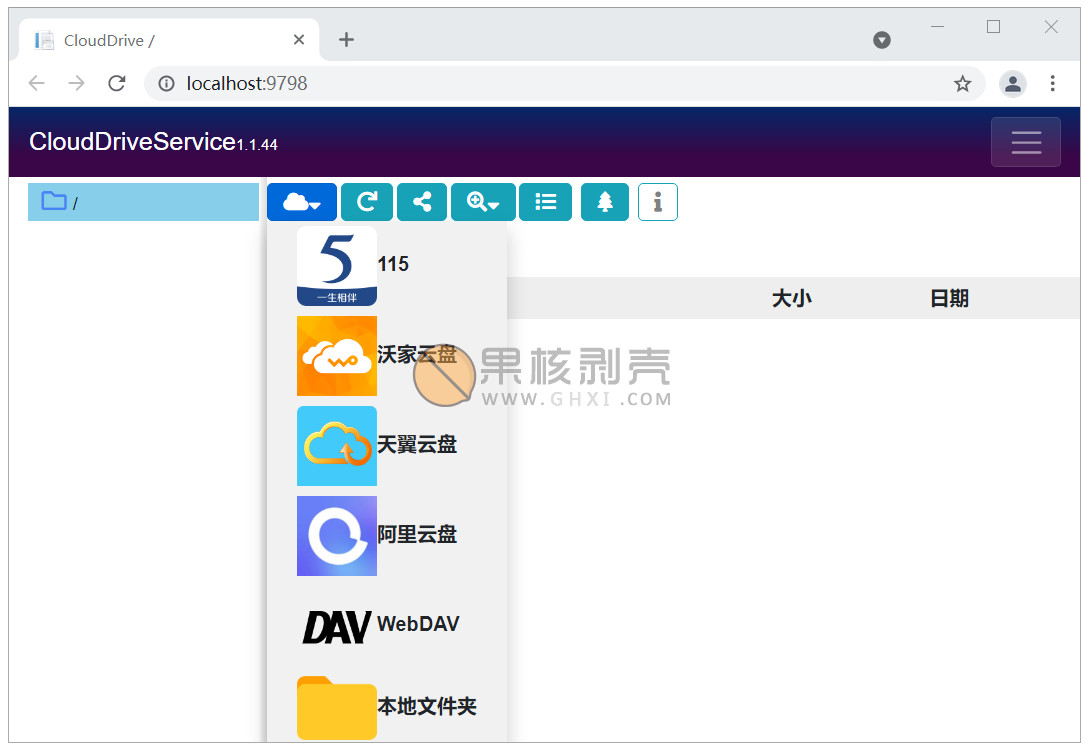
Task: Click the refresh toolbar button
Action: coord(367,202)
